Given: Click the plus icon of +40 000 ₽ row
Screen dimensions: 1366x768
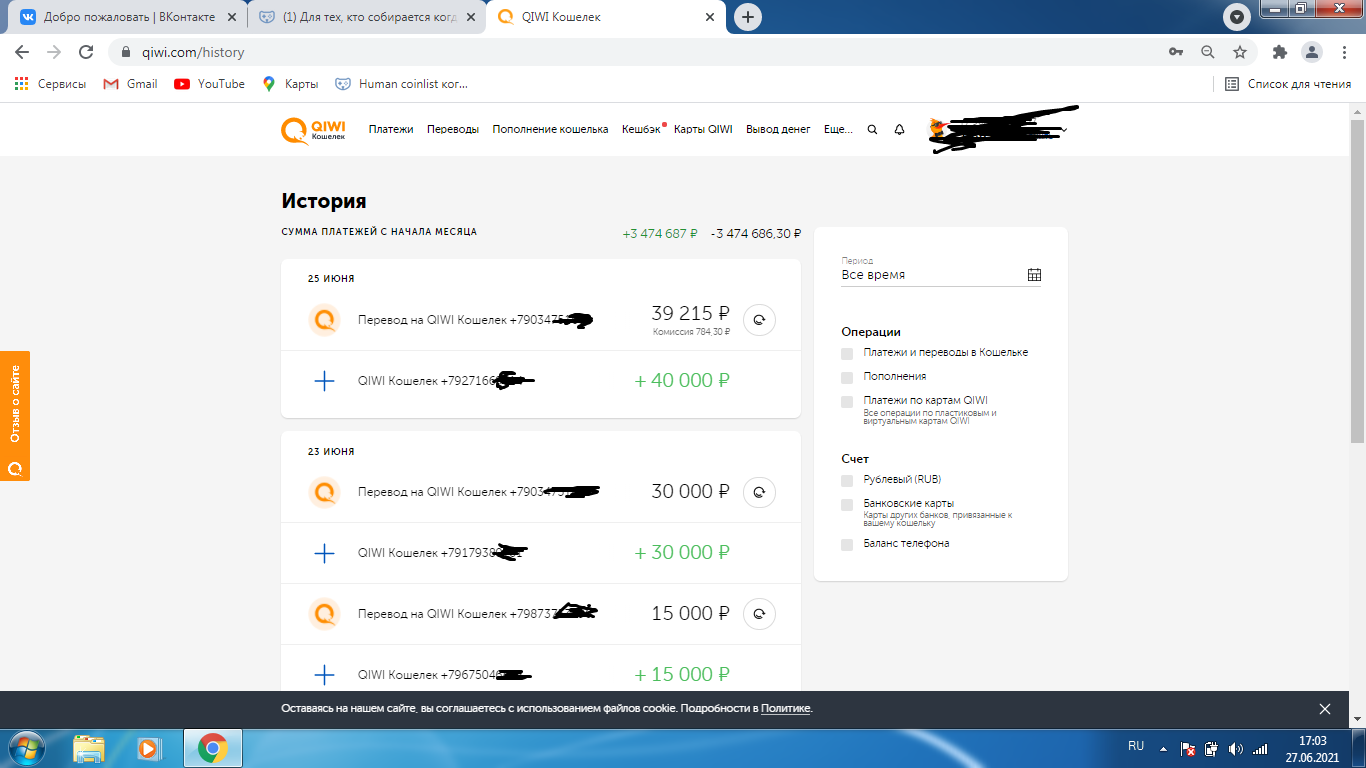Looking at the screenshot, I should tap(324, 381).
